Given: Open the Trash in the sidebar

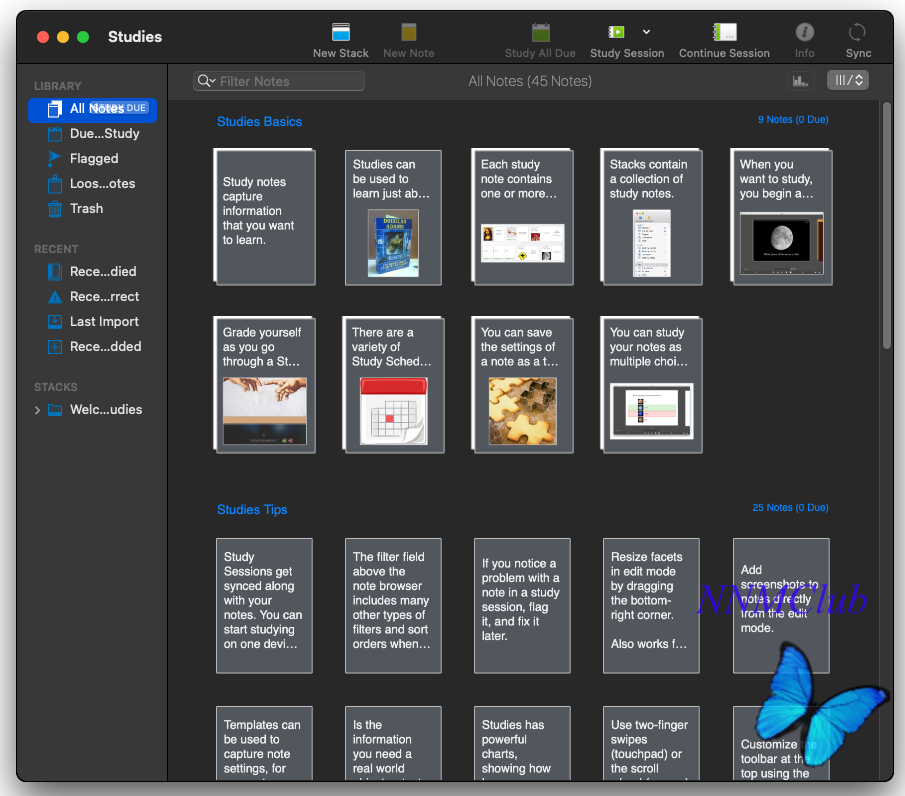Looking at the screenshot, I should [86, 209].
